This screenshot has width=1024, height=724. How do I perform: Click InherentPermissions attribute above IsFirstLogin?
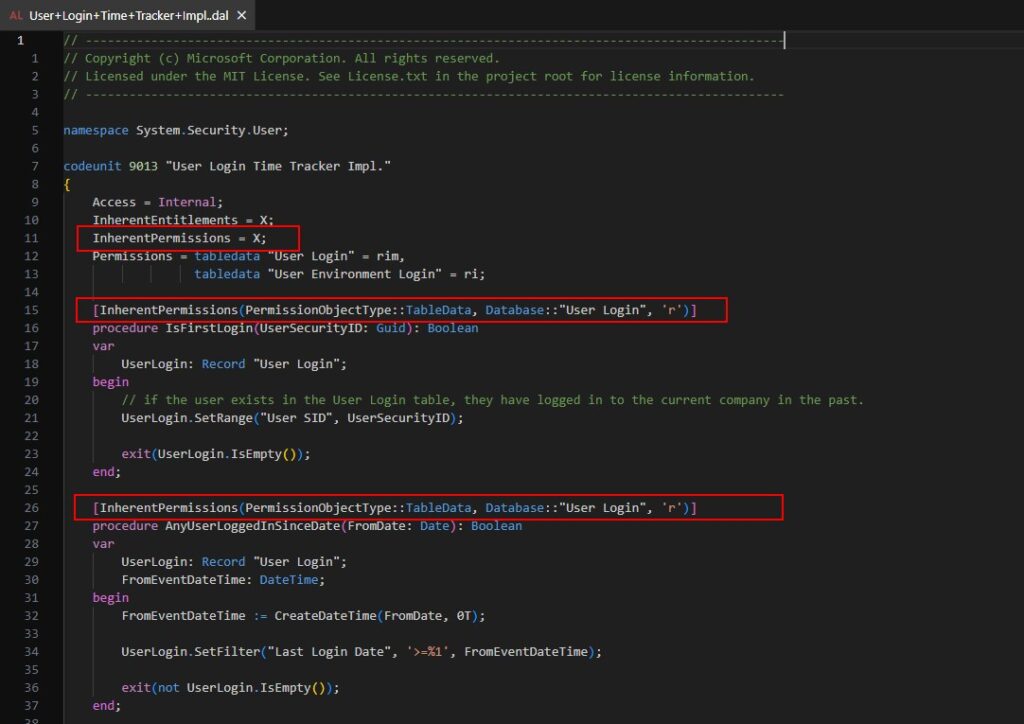(394, 309)
